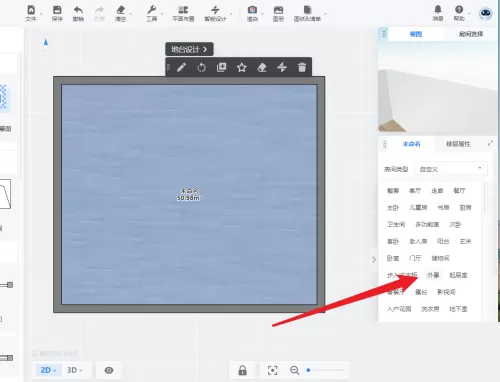This screenshot has height=382, width=500.
Task: Open the 地台设计 breadcrumb button
Action: click(189, 49)
